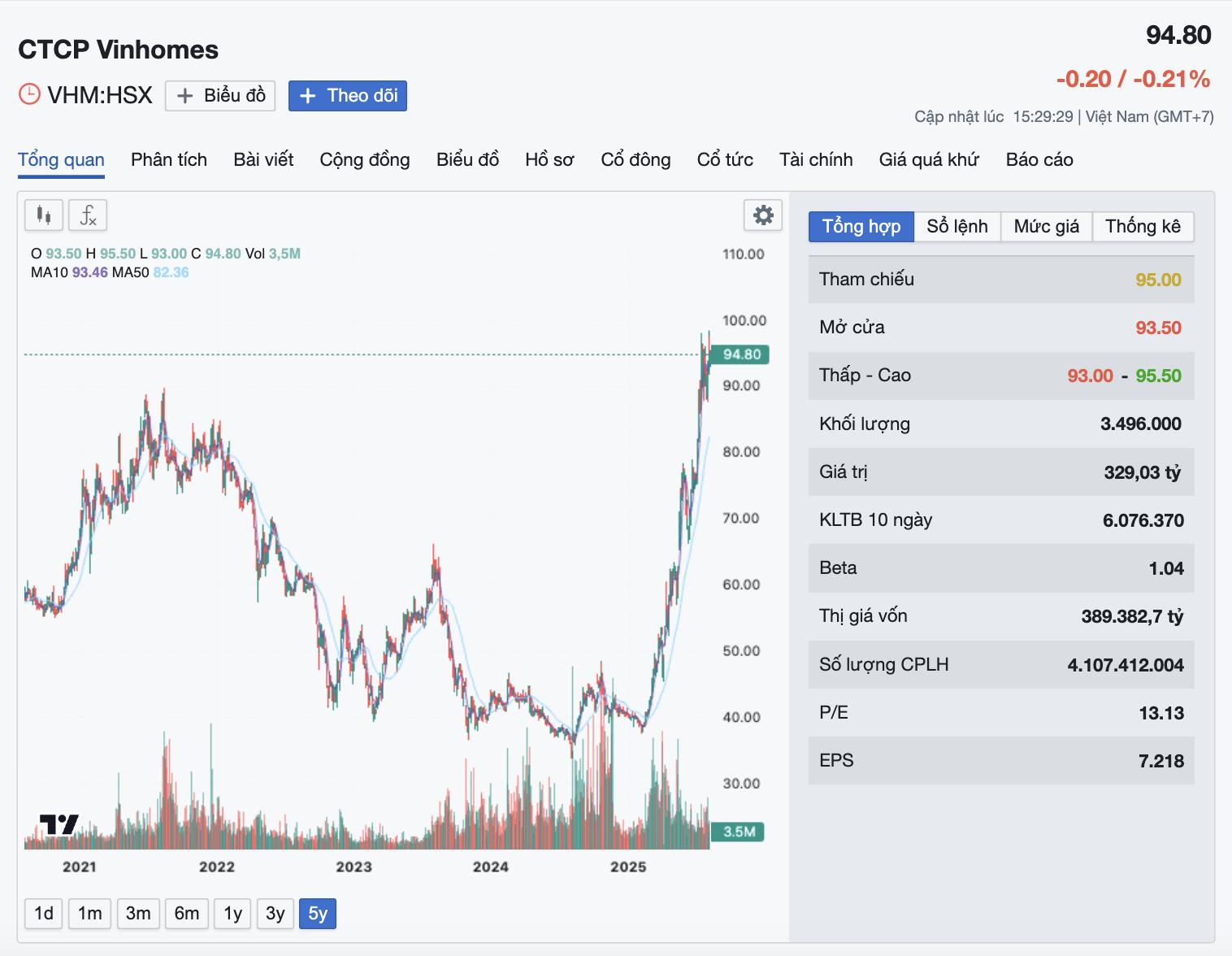Click the plus Biểu đồ button
The height and width of the screenshot is (956, 1232).
[x=221, y=96]
